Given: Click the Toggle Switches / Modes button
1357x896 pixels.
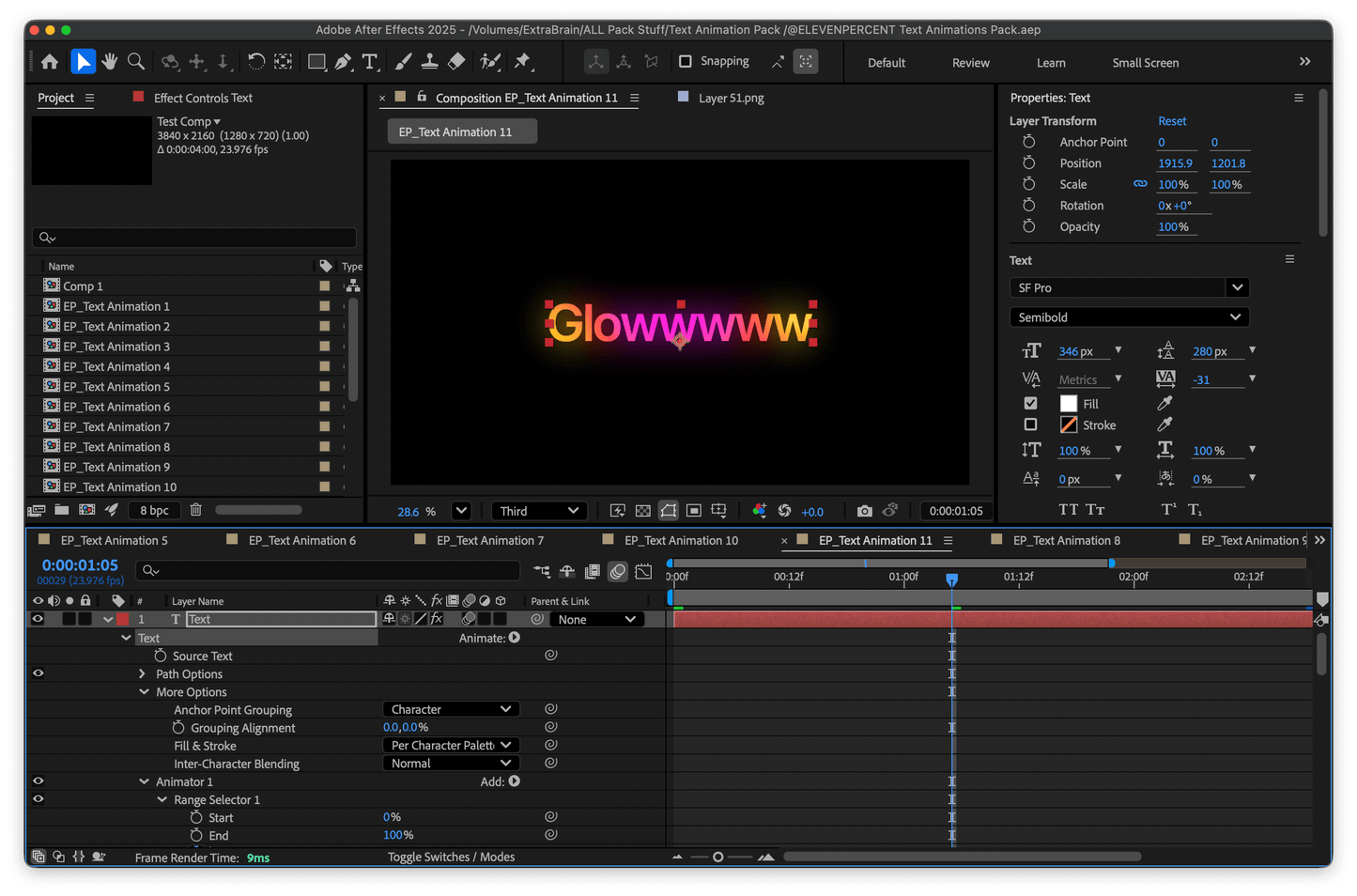Looking at the screenshot, I should point(451,857).
